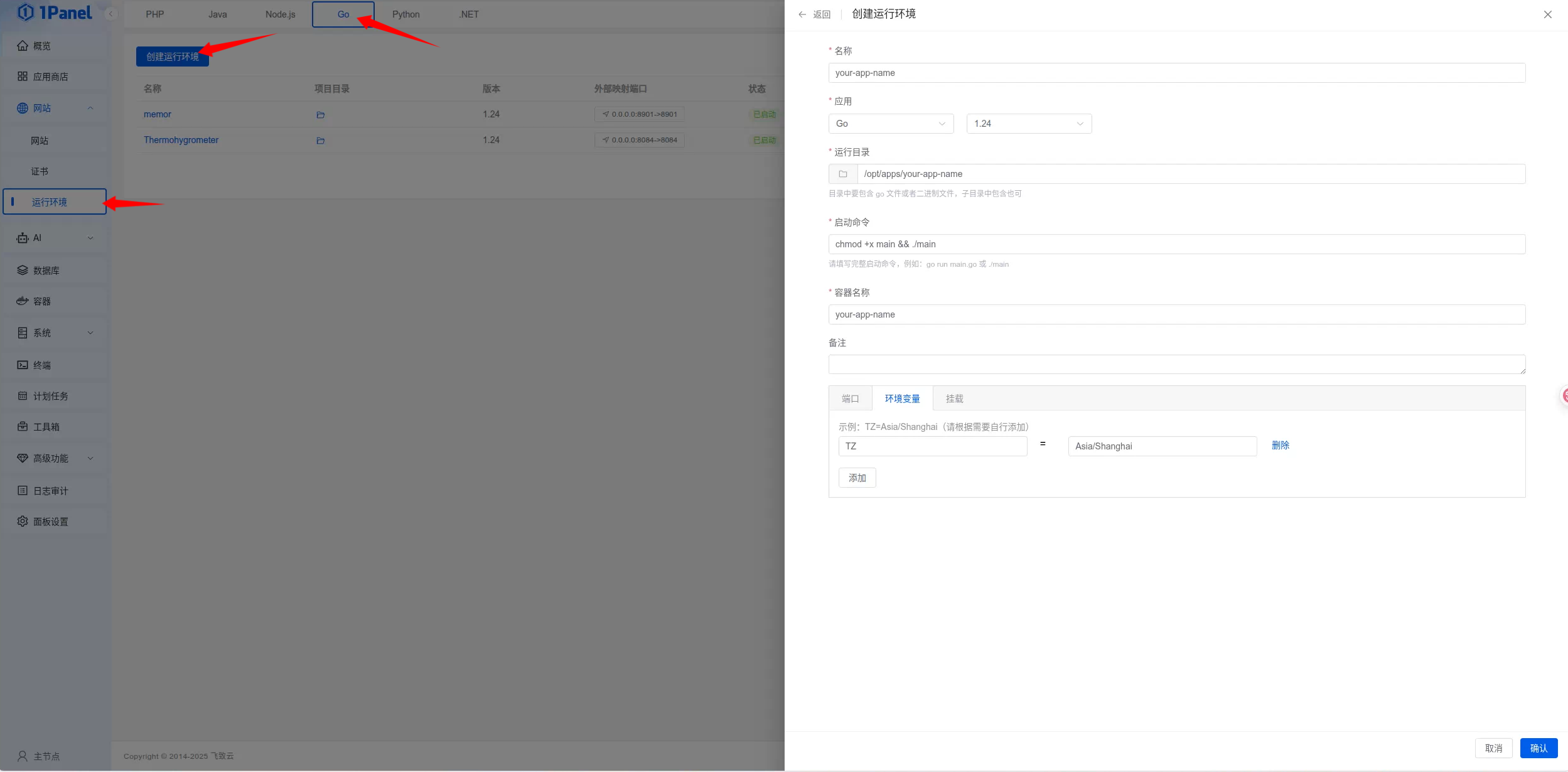Open Toolbox in sidebar
This screenshot has height=772, width=1568.
(46, 427)
